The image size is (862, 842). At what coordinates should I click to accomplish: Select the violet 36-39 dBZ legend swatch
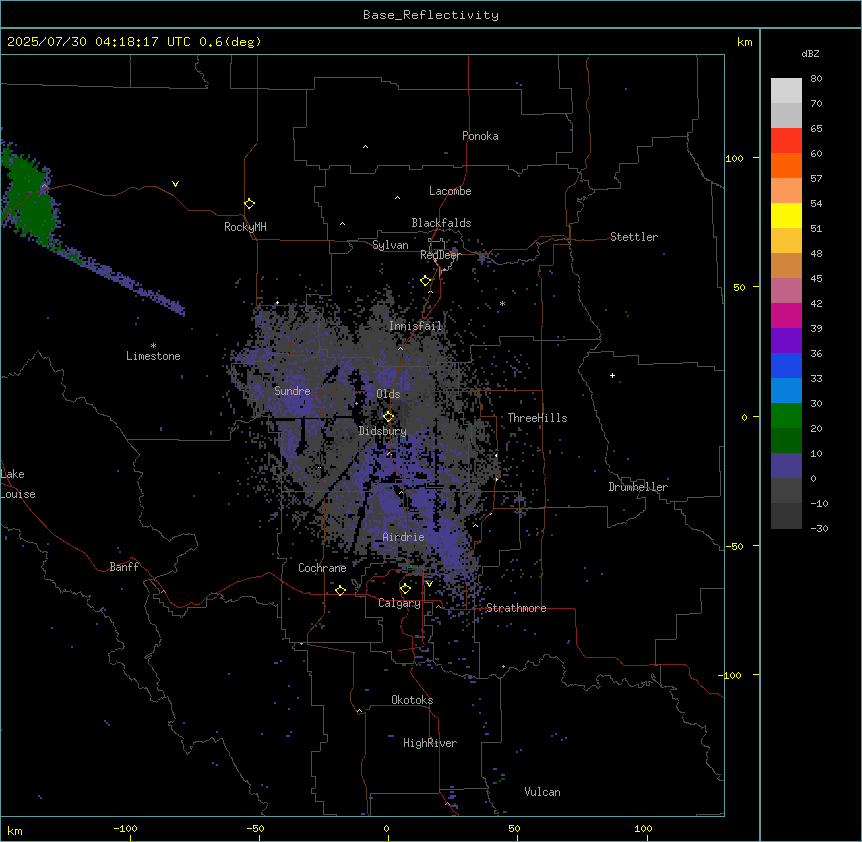[x=786, y=341]
